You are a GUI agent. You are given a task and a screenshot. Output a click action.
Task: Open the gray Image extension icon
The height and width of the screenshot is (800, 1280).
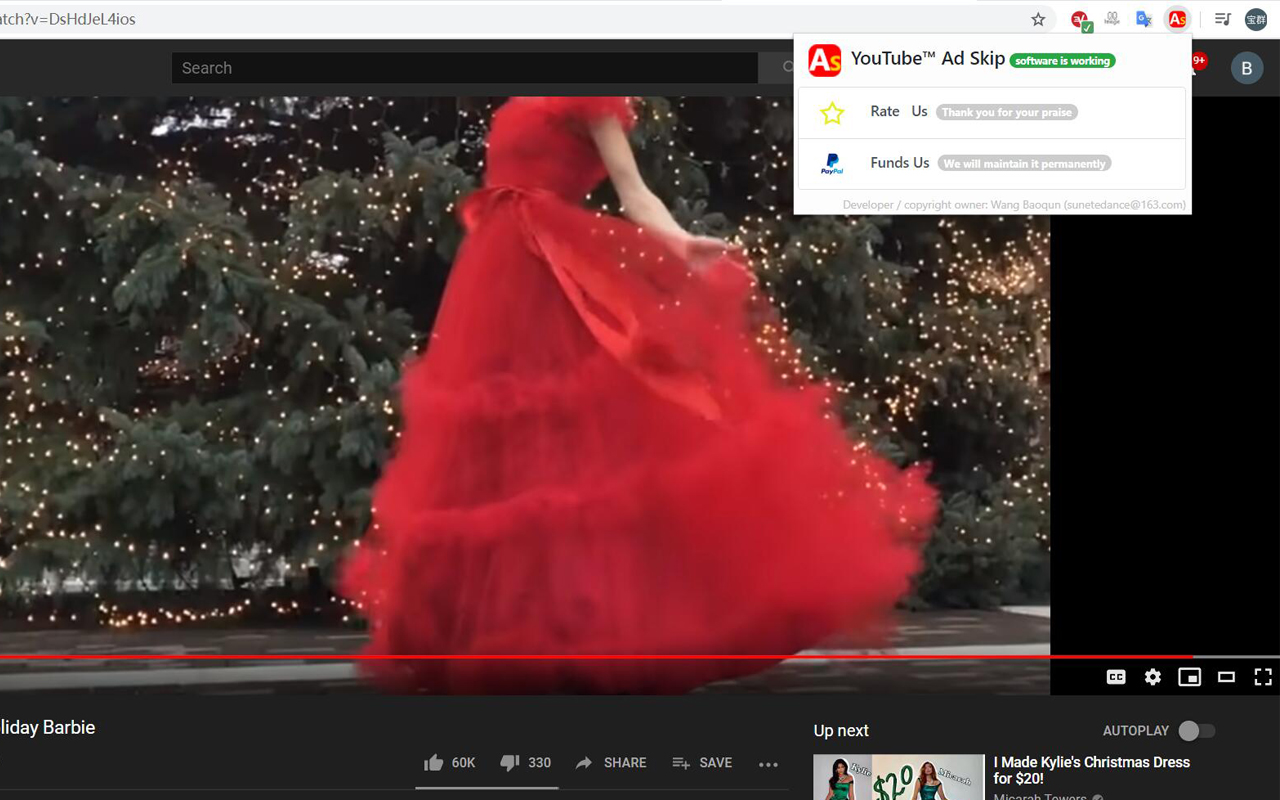click(x=1112, y=19)
